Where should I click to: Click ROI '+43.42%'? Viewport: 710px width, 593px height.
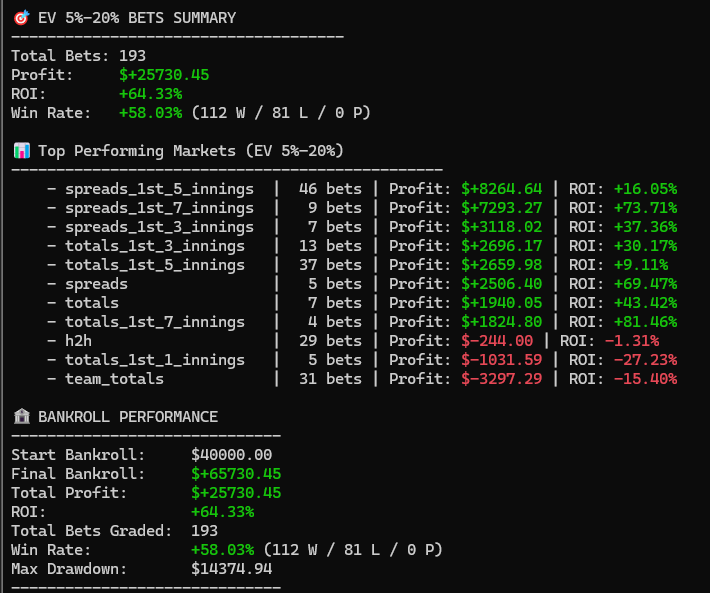point(645,303)
